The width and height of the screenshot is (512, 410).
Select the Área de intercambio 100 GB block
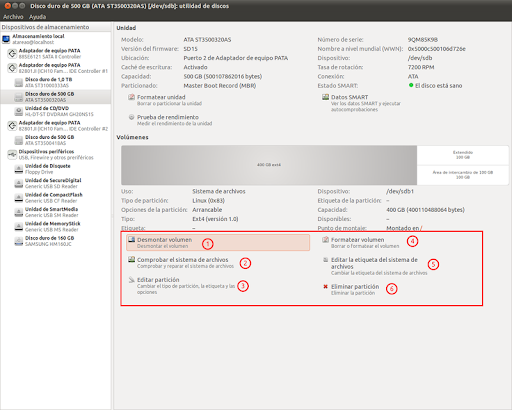pyautogui.click(x=463, y=175)
